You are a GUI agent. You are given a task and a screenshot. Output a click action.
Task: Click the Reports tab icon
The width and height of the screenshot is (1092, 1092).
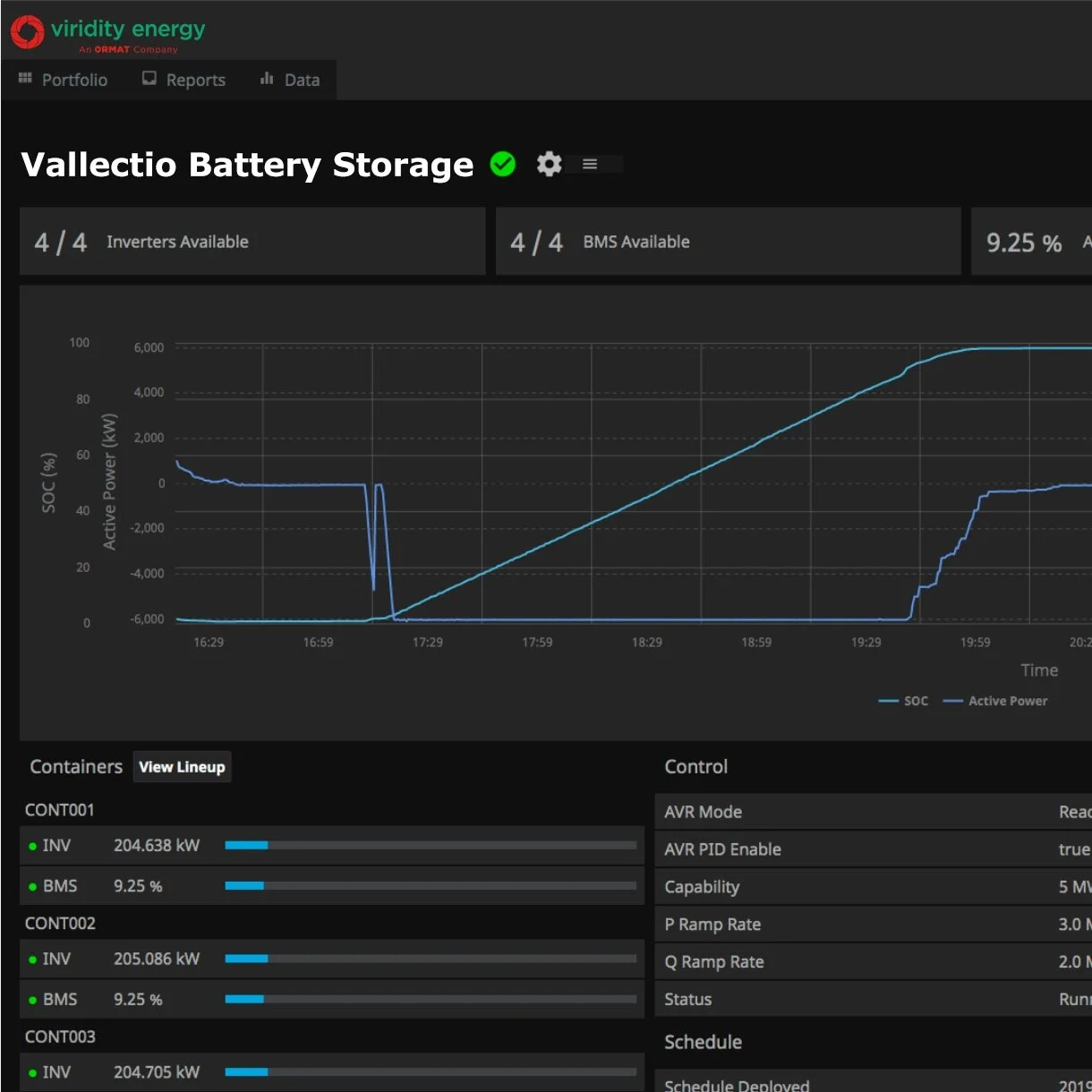[x=149, y=79]
